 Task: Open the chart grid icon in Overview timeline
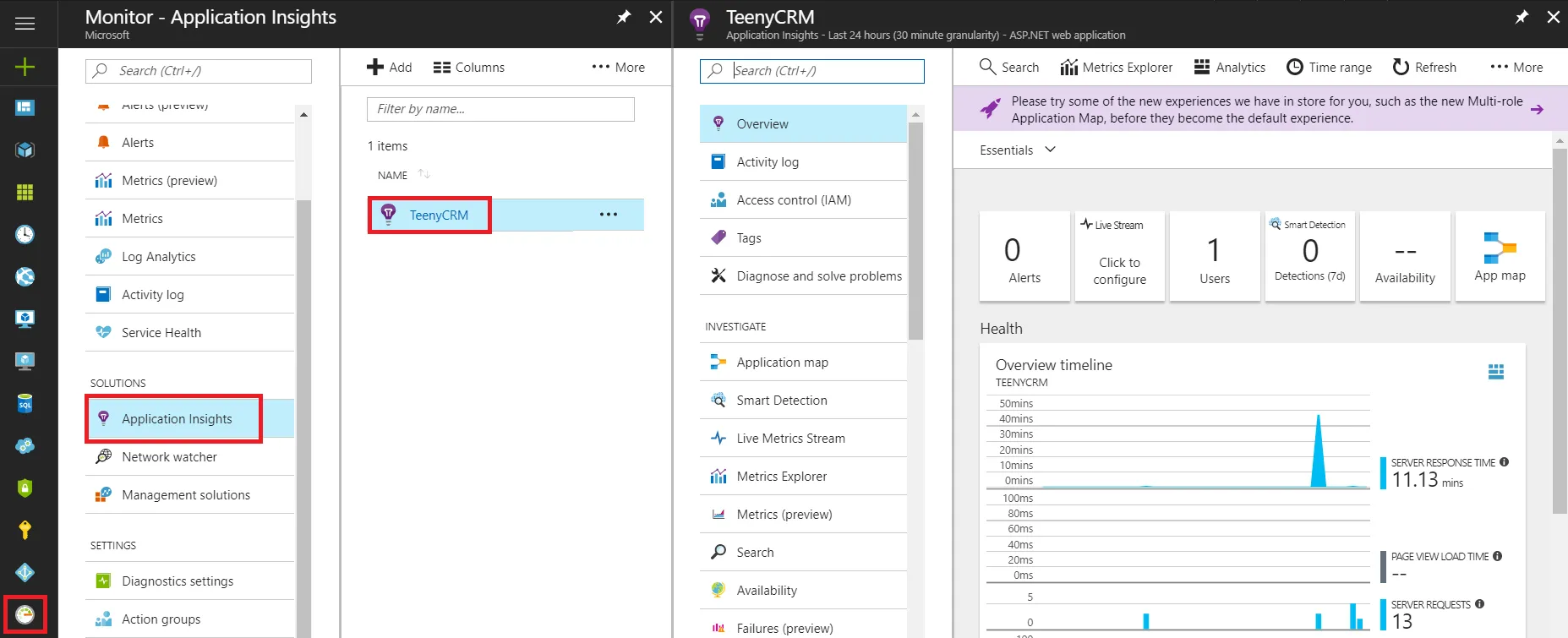point(1495,372)
